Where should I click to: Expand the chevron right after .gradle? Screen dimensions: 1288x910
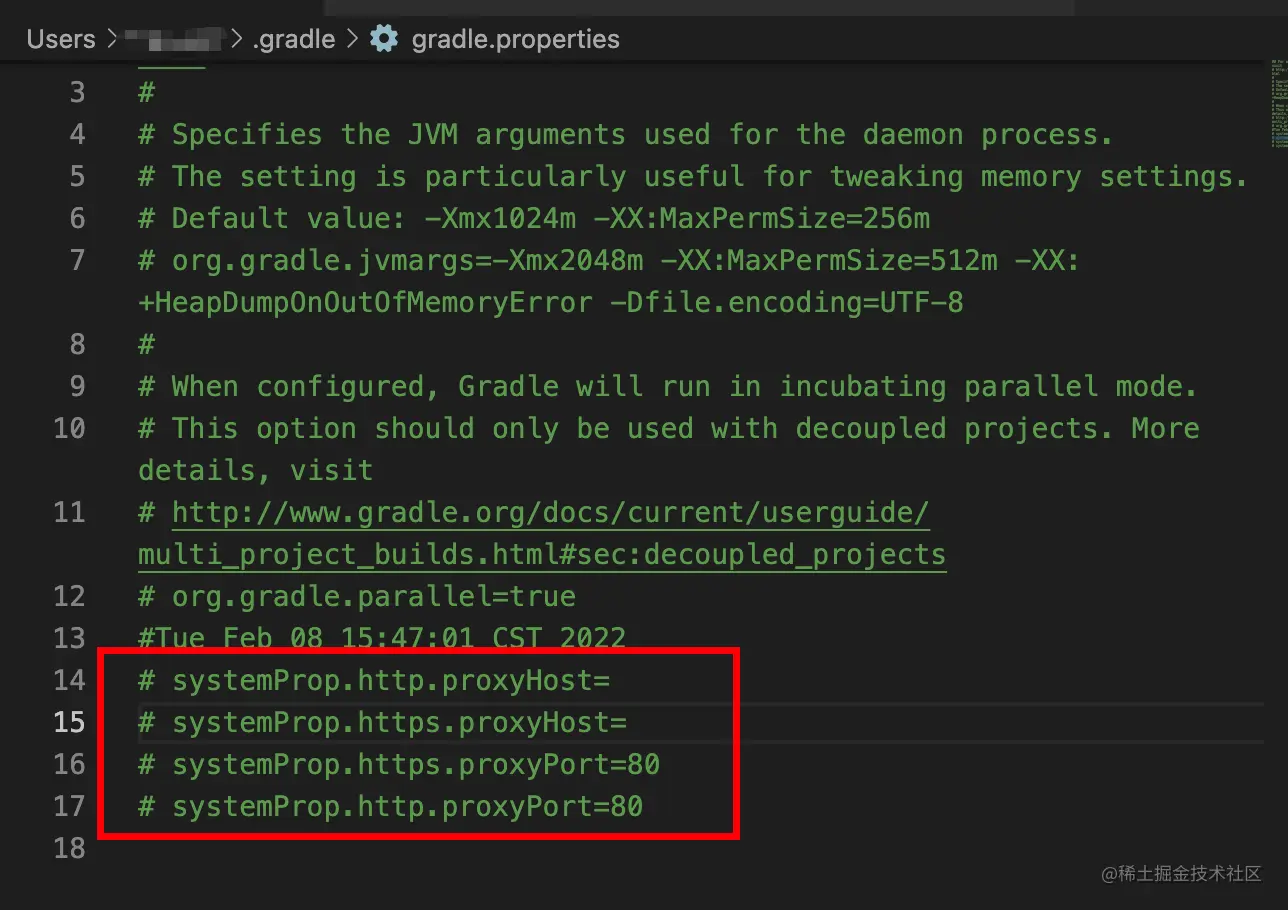[352, 39]
